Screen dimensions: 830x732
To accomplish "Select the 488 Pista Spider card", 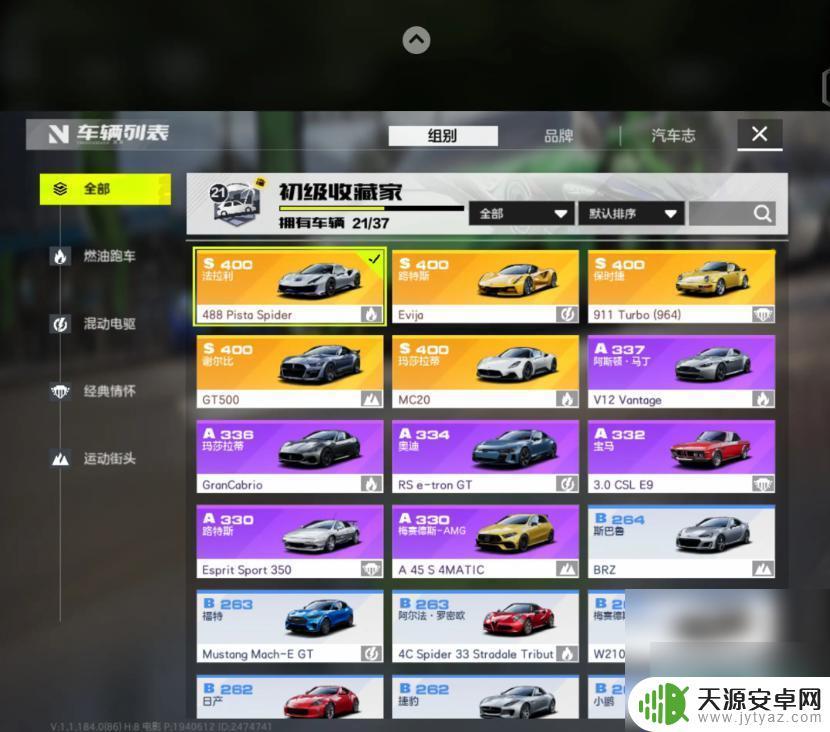I will click(x=290, y=286).
